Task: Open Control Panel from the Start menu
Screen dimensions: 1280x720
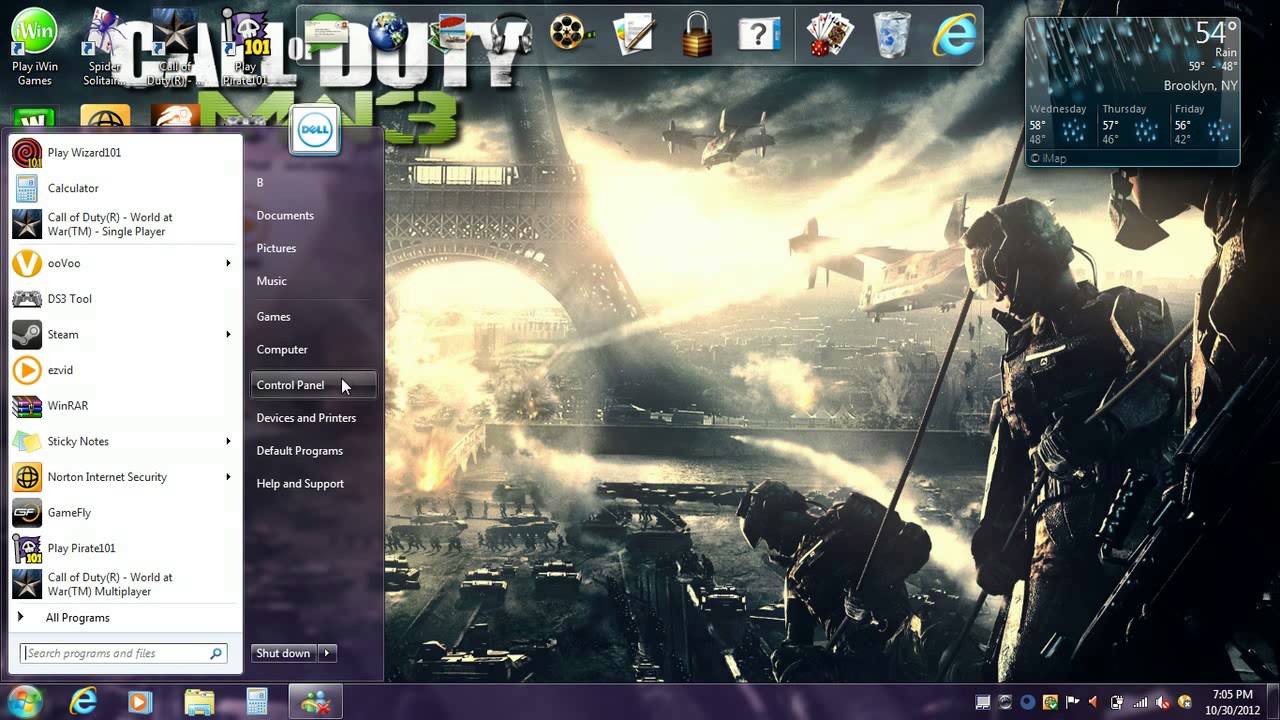Action: 313,385
